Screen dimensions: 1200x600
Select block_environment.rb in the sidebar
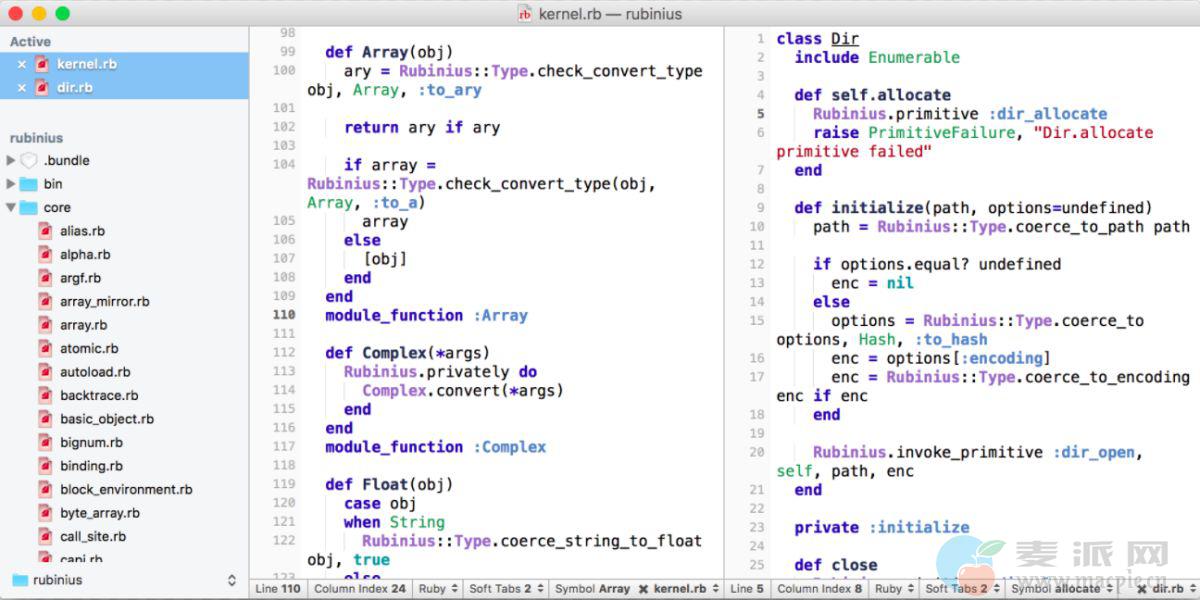(126, 490)
